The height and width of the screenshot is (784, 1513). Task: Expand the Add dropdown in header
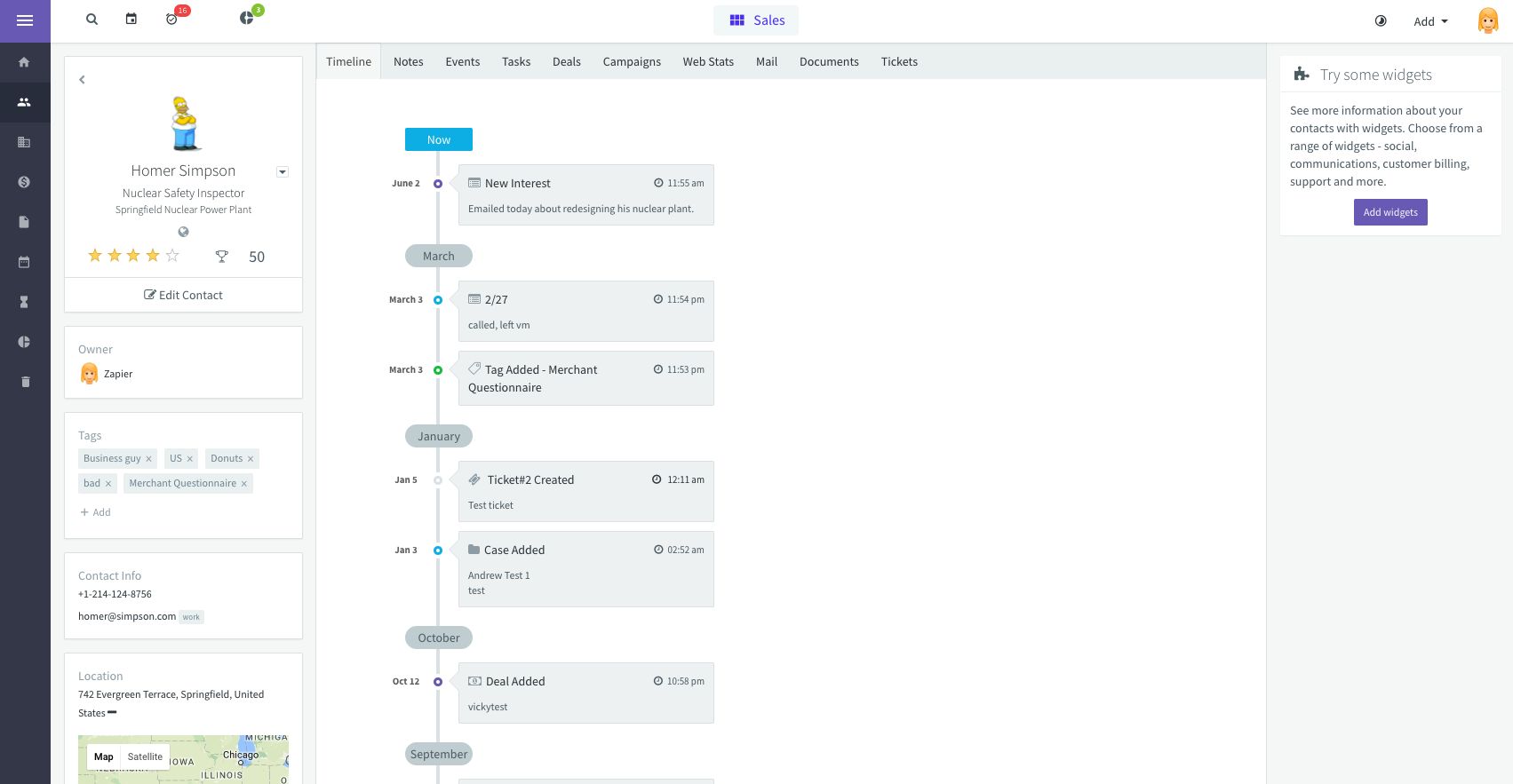point(1430,21)
